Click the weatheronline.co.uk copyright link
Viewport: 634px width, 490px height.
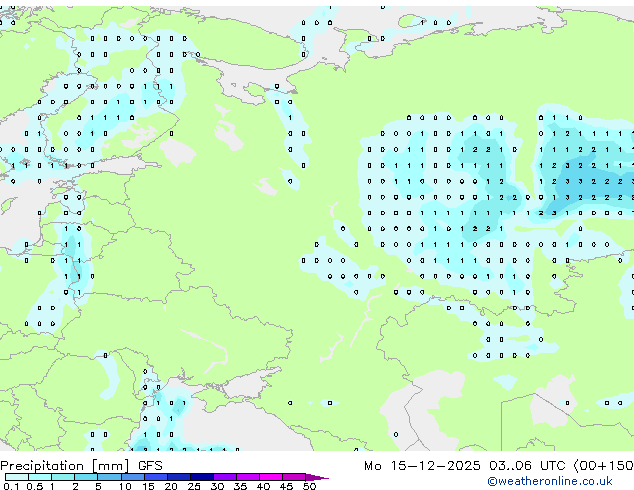pos(549,481)
